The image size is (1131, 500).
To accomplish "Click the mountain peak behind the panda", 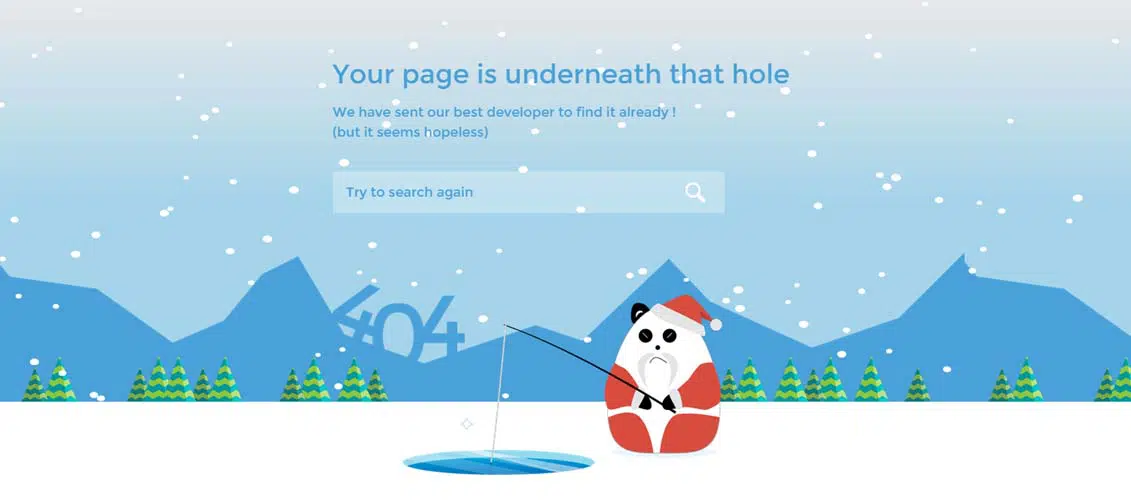I will click(x=669, y=262).
